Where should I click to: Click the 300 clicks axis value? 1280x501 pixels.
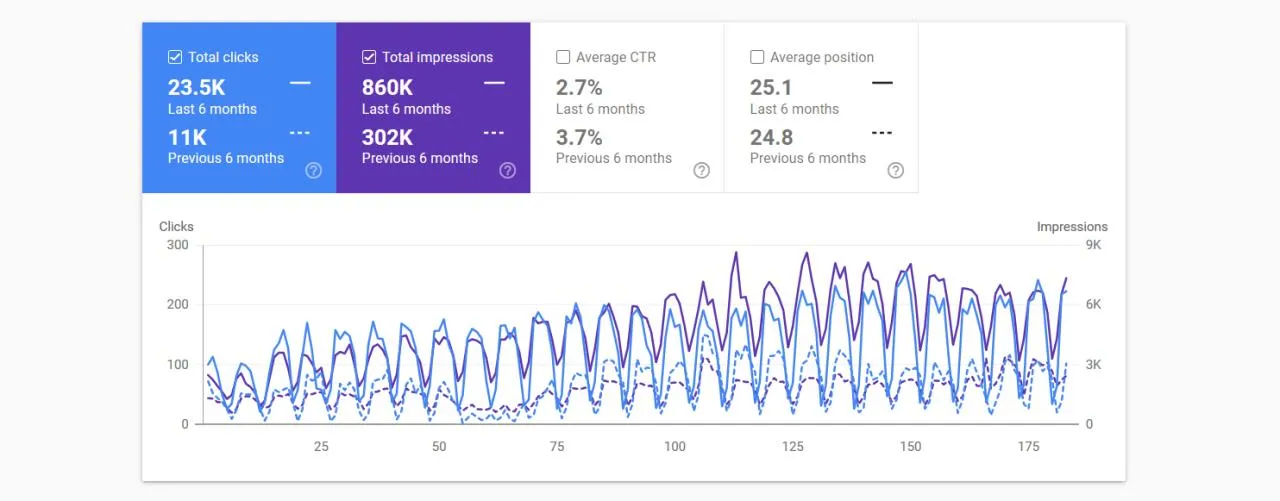pos(177,245)
